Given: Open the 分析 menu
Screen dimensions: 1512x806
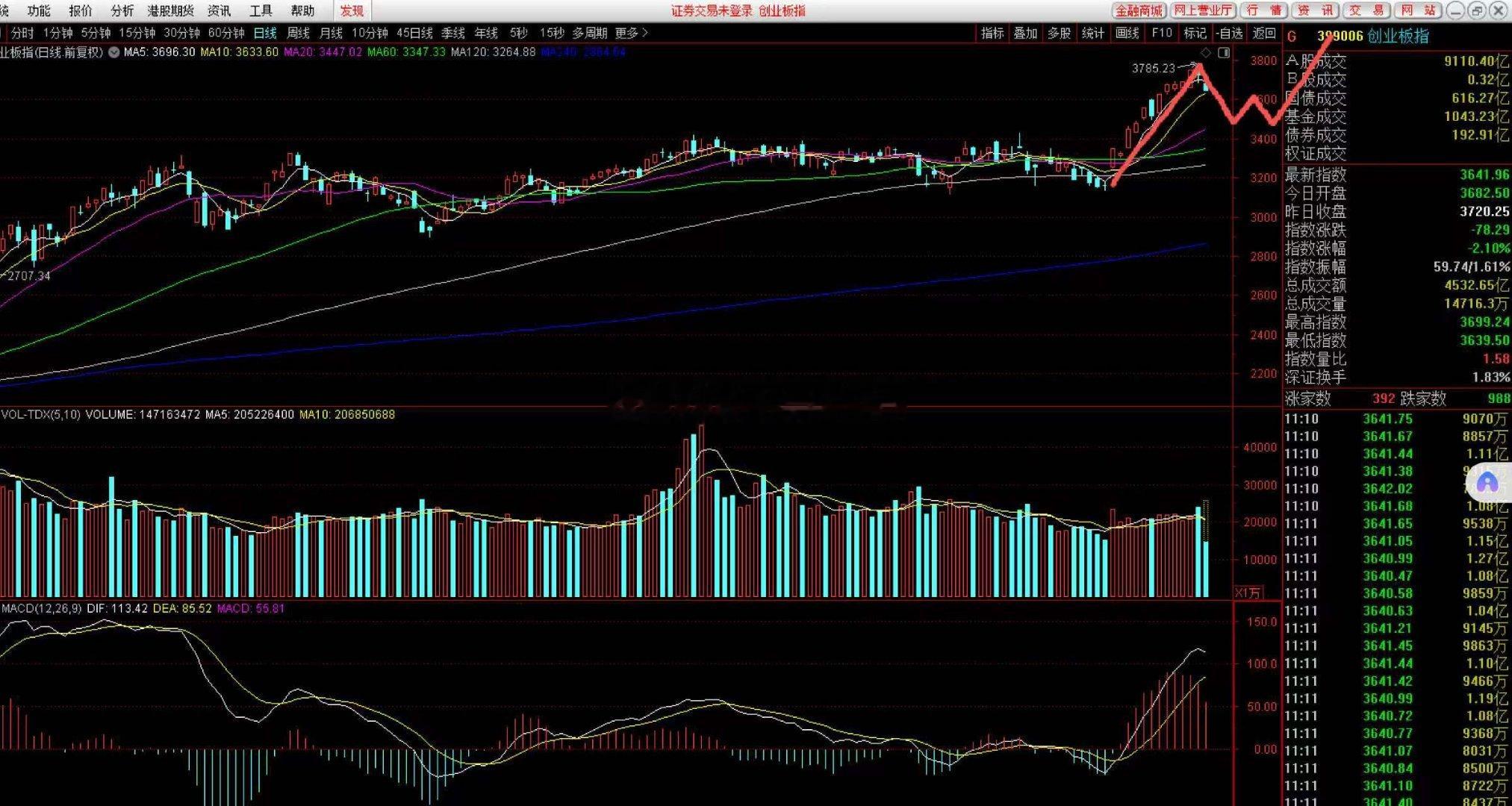Looking at the screenshot, I should coord(122,10).
